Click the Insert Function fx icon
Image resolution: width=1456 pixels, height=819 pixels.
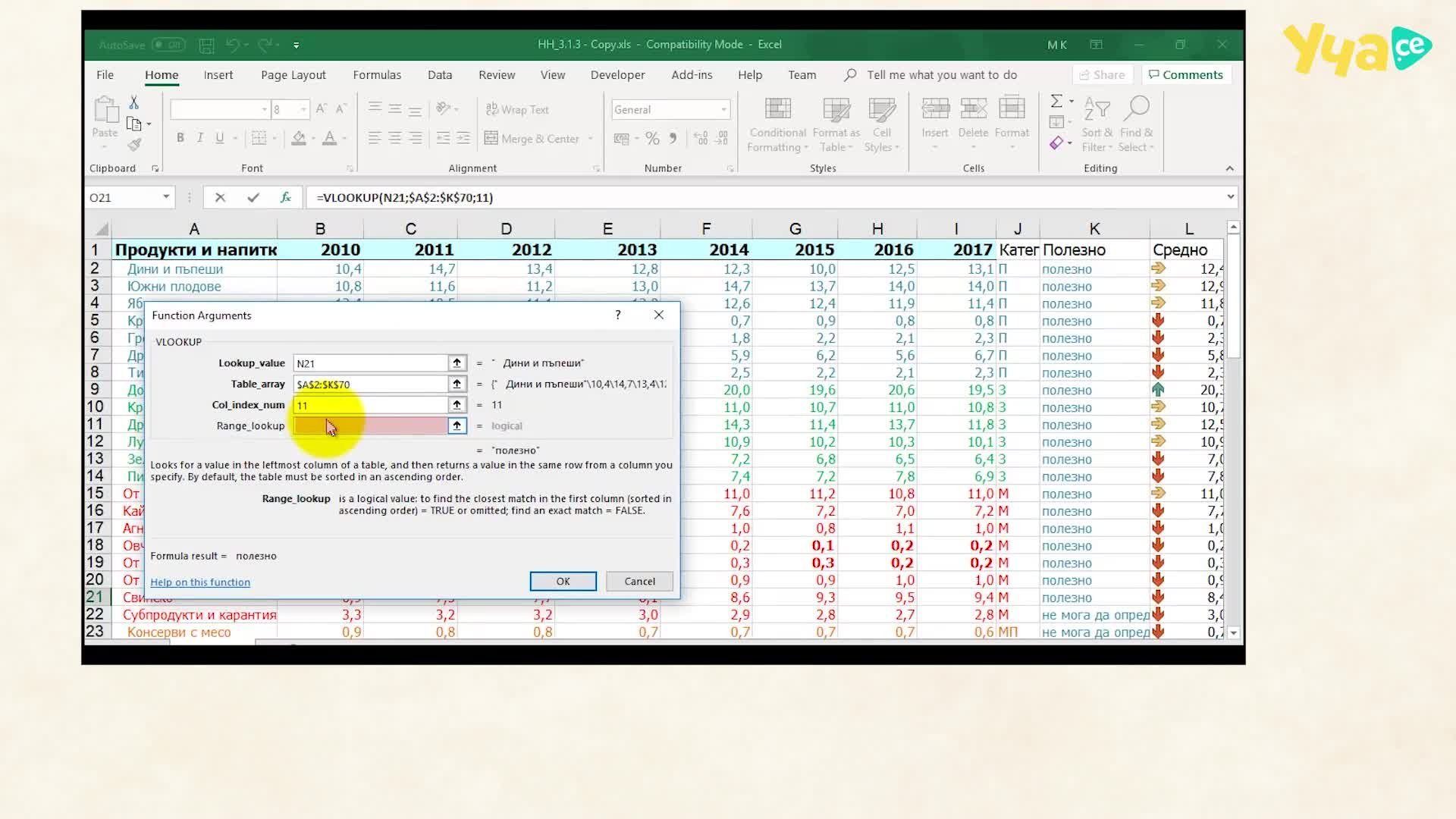(286, 197)
